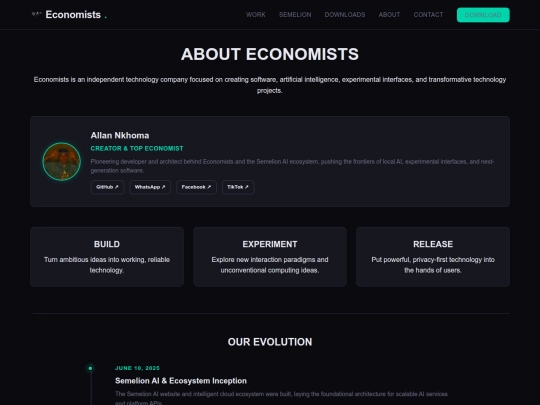The width and height of the screenshot is (540, 405).
Task: Open the TikTok external link button
Action: [238, 187]
